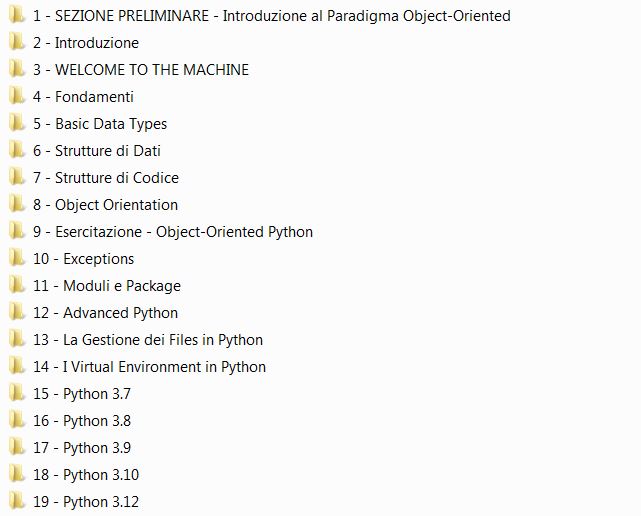Open the Esercitazione - Object-Oriented Python folder name
641x516 pixels.
click(172, 232)
